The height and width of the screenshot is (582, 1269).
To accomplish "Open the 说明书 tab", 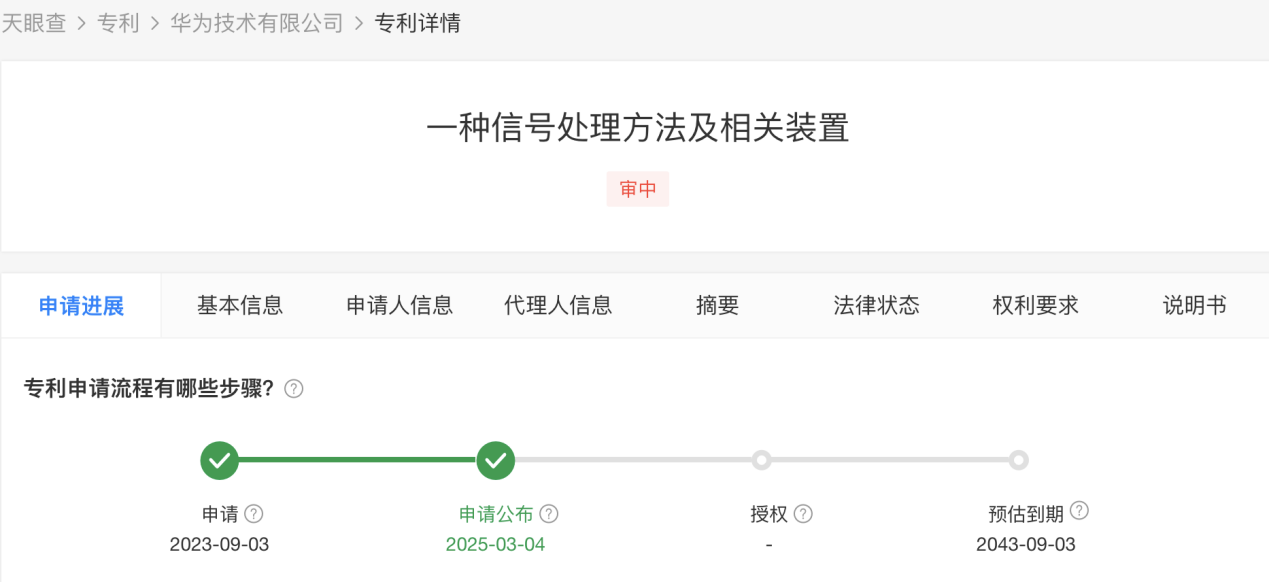I will tap(1194, 306).
